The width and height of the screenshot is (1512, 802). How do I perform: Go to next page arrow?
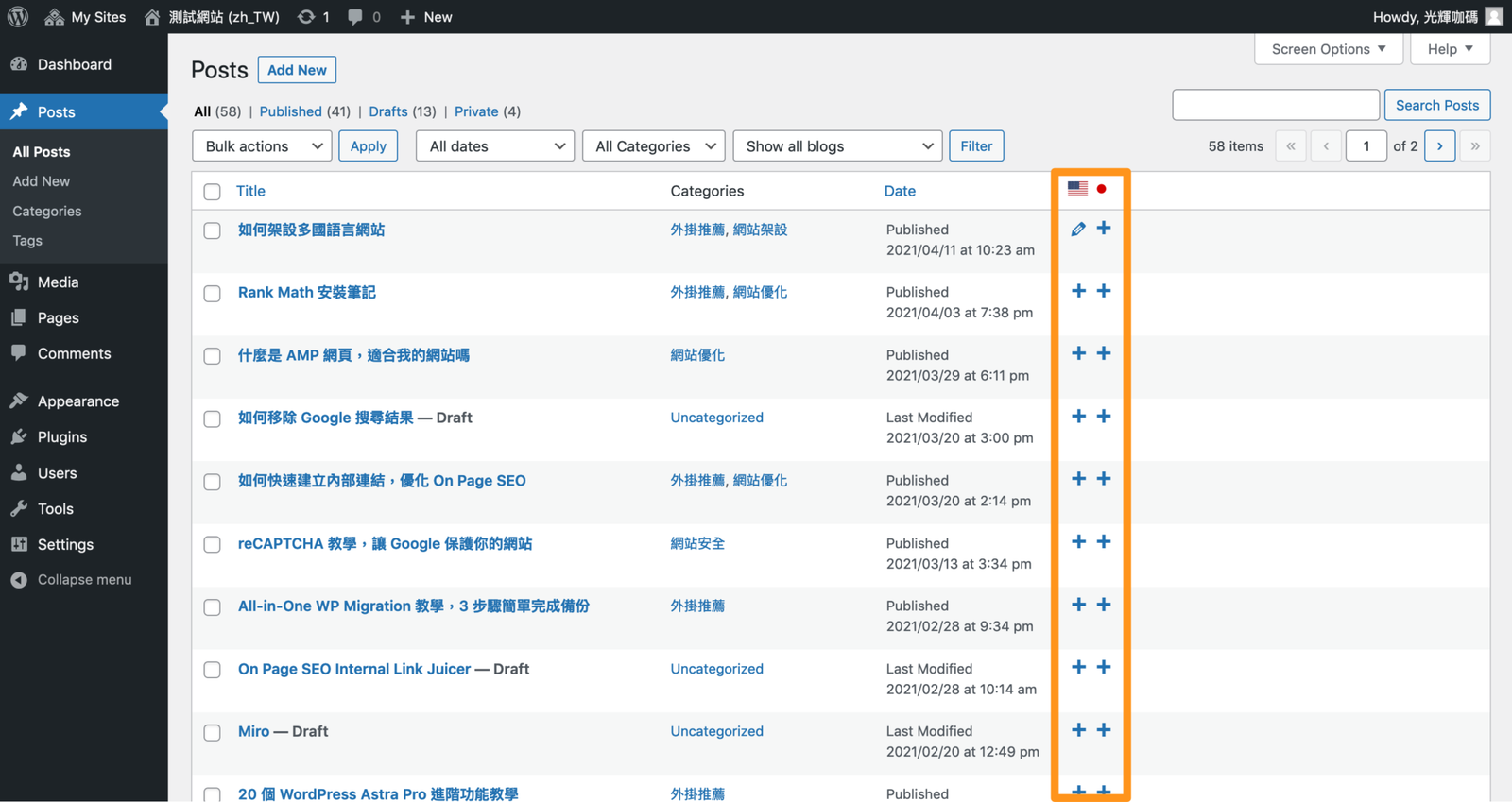pos(1439,146)
